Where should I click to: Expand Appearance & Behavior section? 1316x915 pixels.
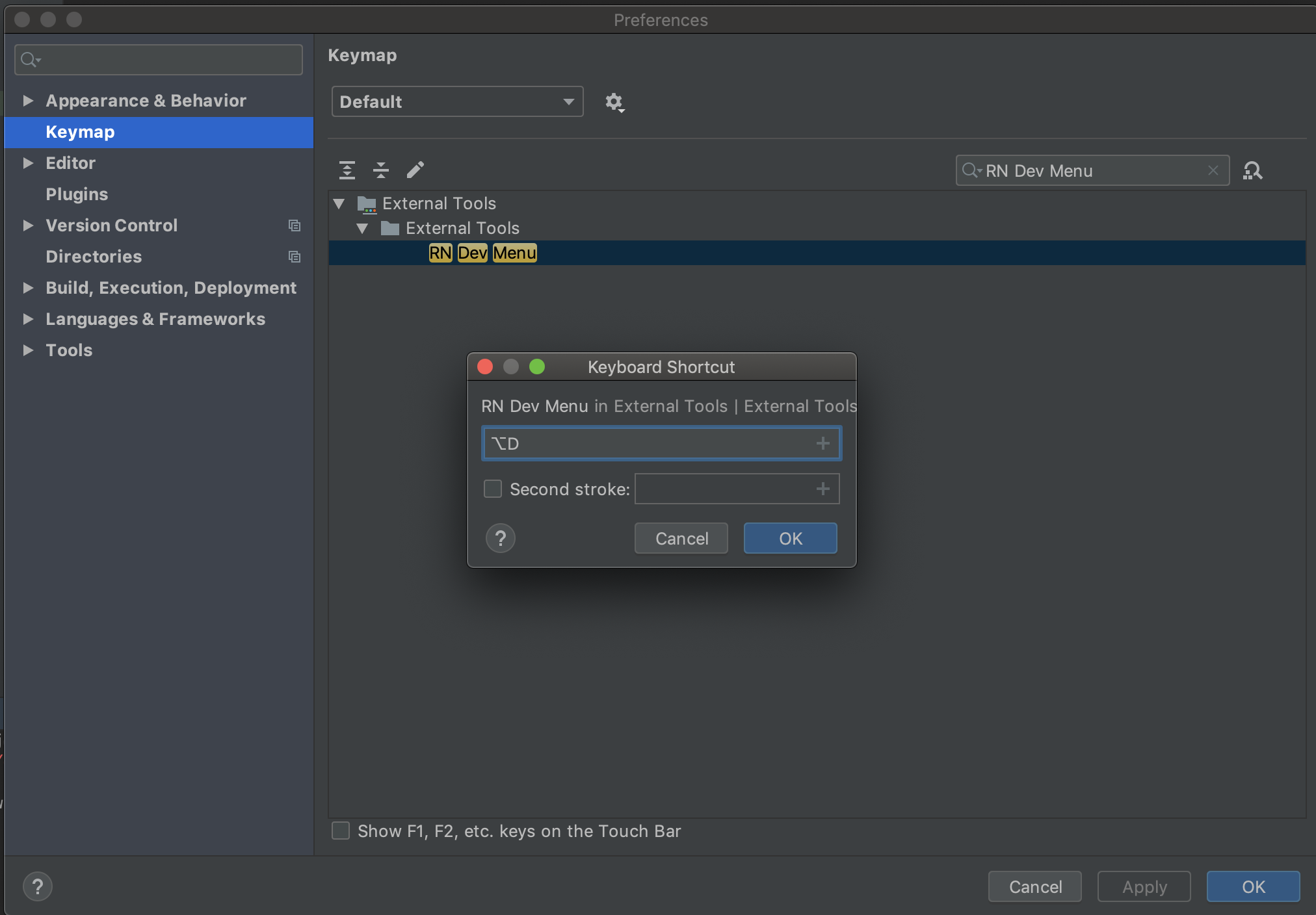(28, 101)
